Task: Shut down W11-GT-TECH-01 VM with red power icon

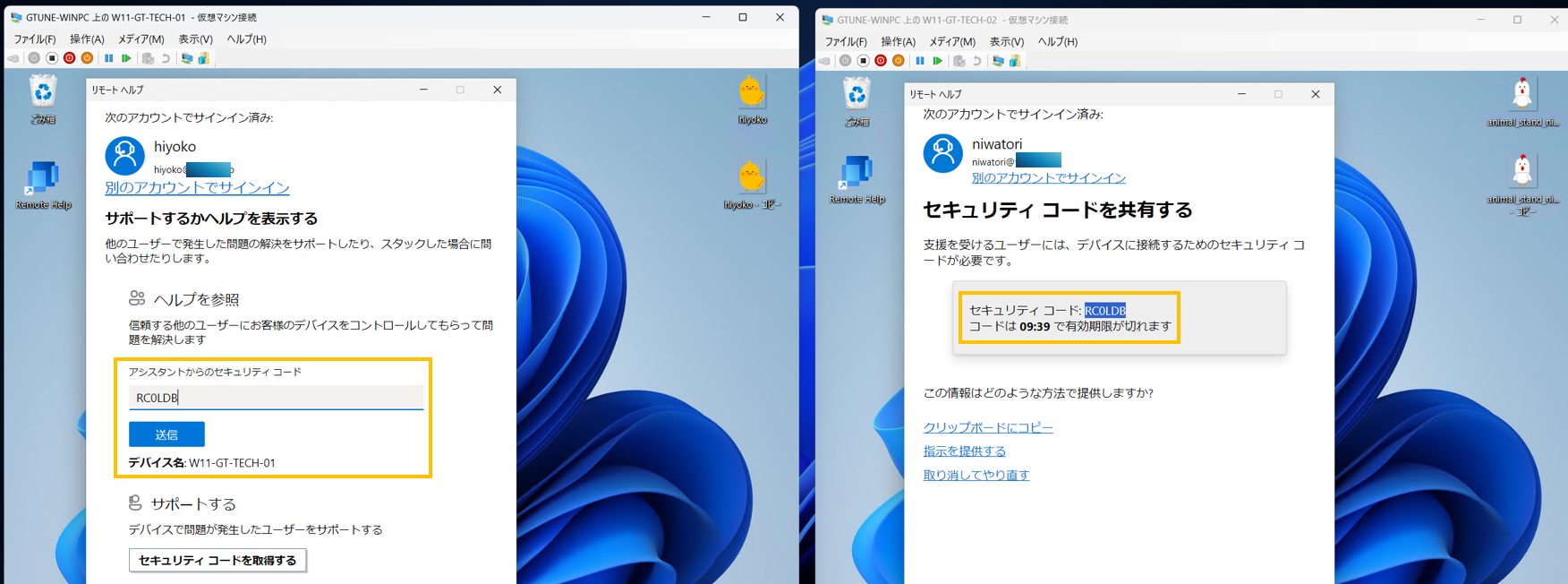Action: (69, 58)
